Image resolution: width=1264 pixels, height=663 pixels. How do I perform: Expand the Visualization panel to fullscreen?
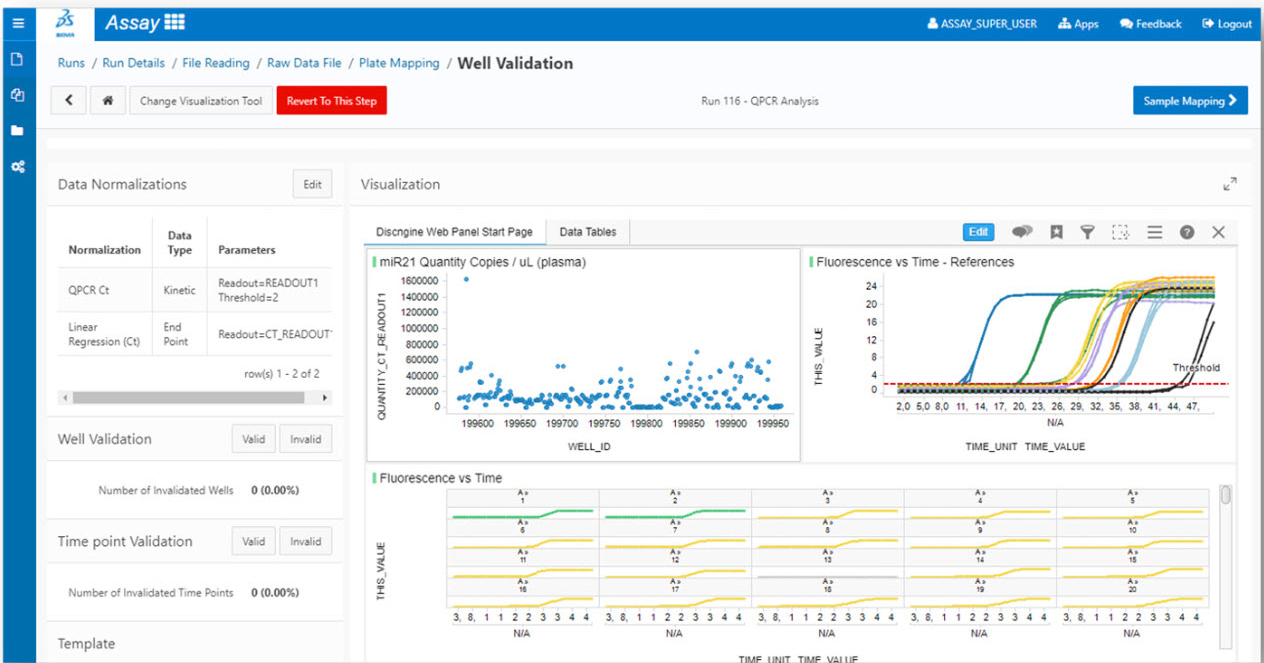click(x=1229, y=184)
